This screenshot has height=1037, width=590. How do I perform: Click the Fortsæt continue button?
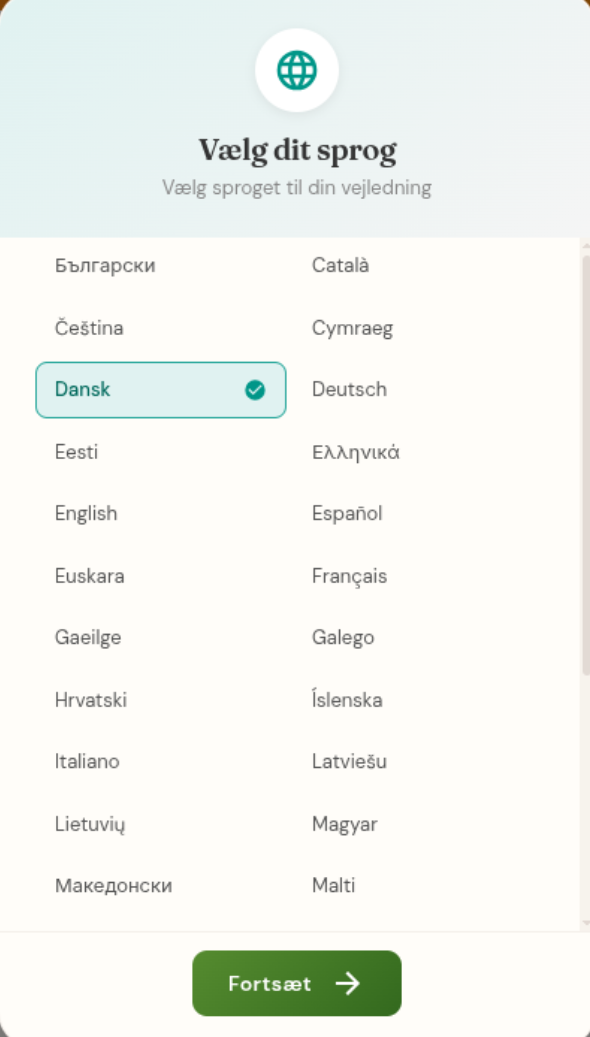(297, 983)
